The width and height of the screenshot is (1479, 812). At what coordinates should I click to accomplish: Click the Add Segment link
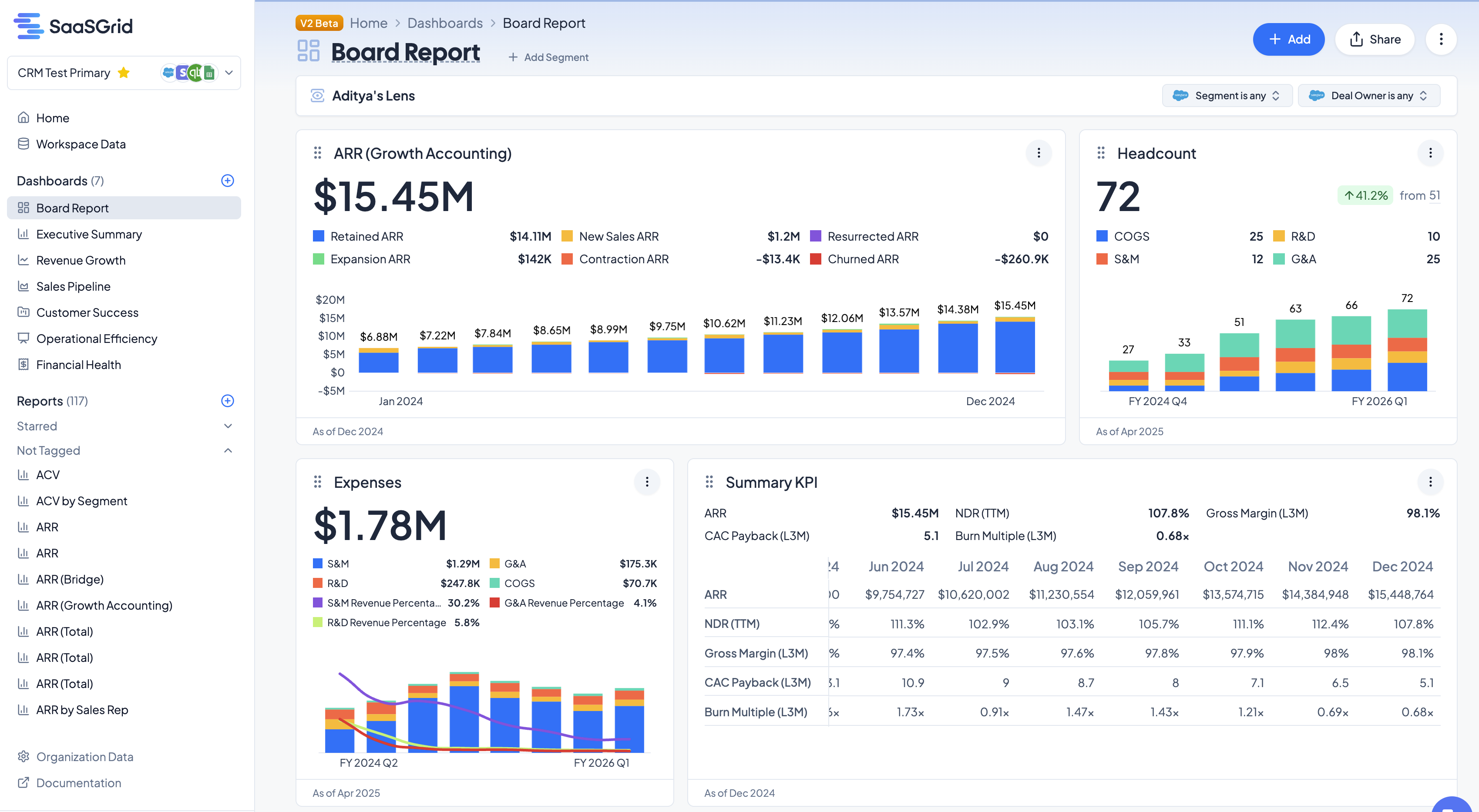tap(548, 57)
